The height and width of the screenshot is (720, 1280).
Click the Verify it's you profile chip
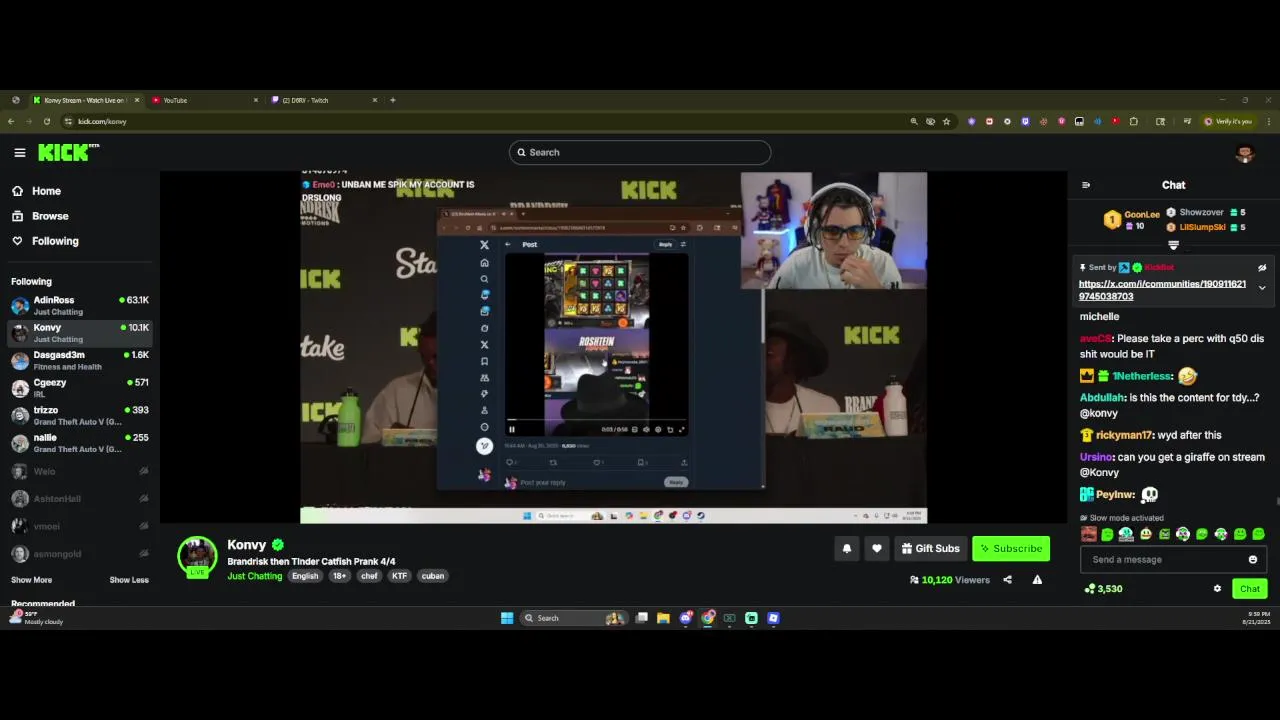coord(1228,121)
